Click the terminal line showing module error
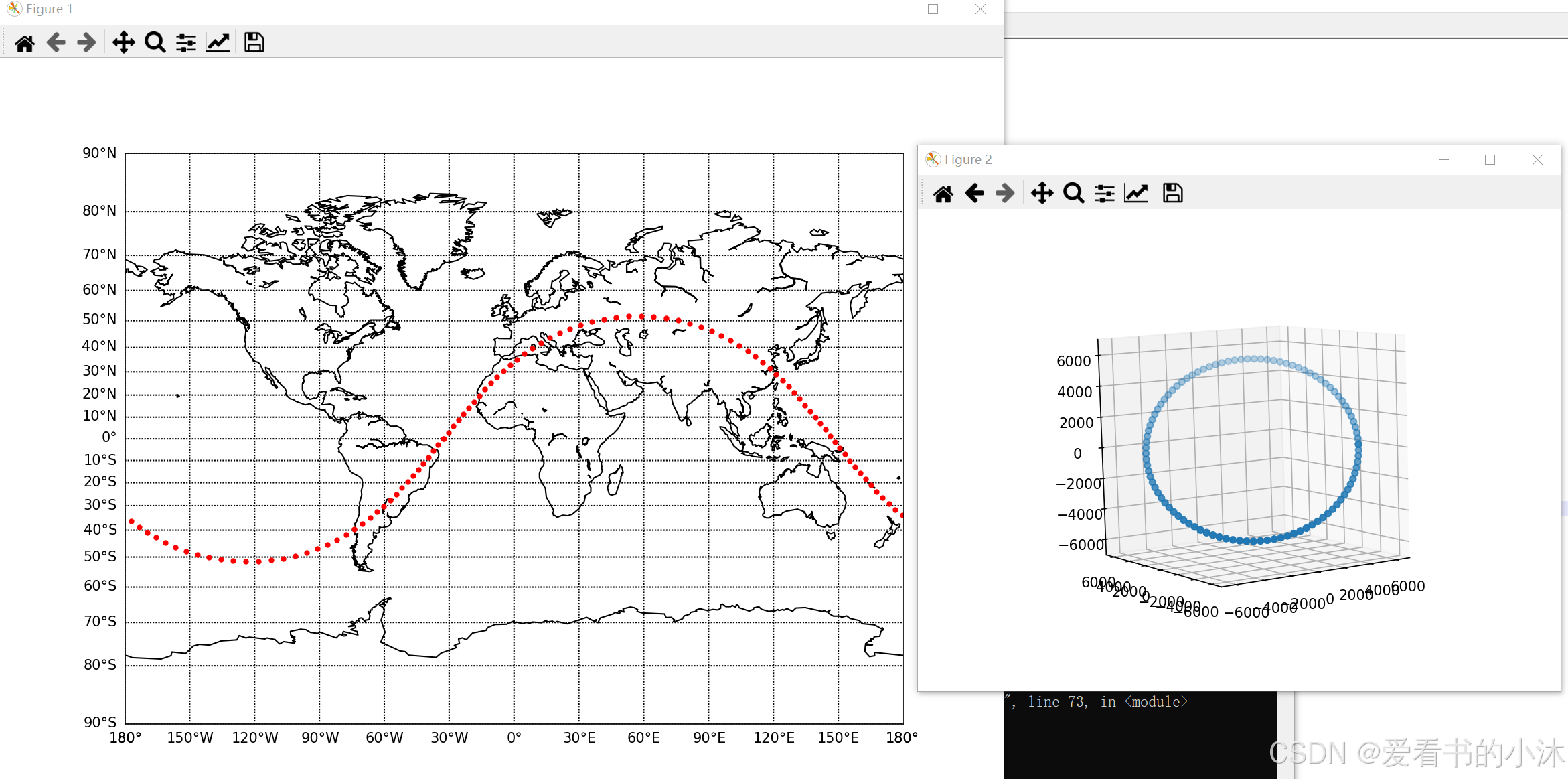The image size is (1568, 779). click(x=1098, y=701)
